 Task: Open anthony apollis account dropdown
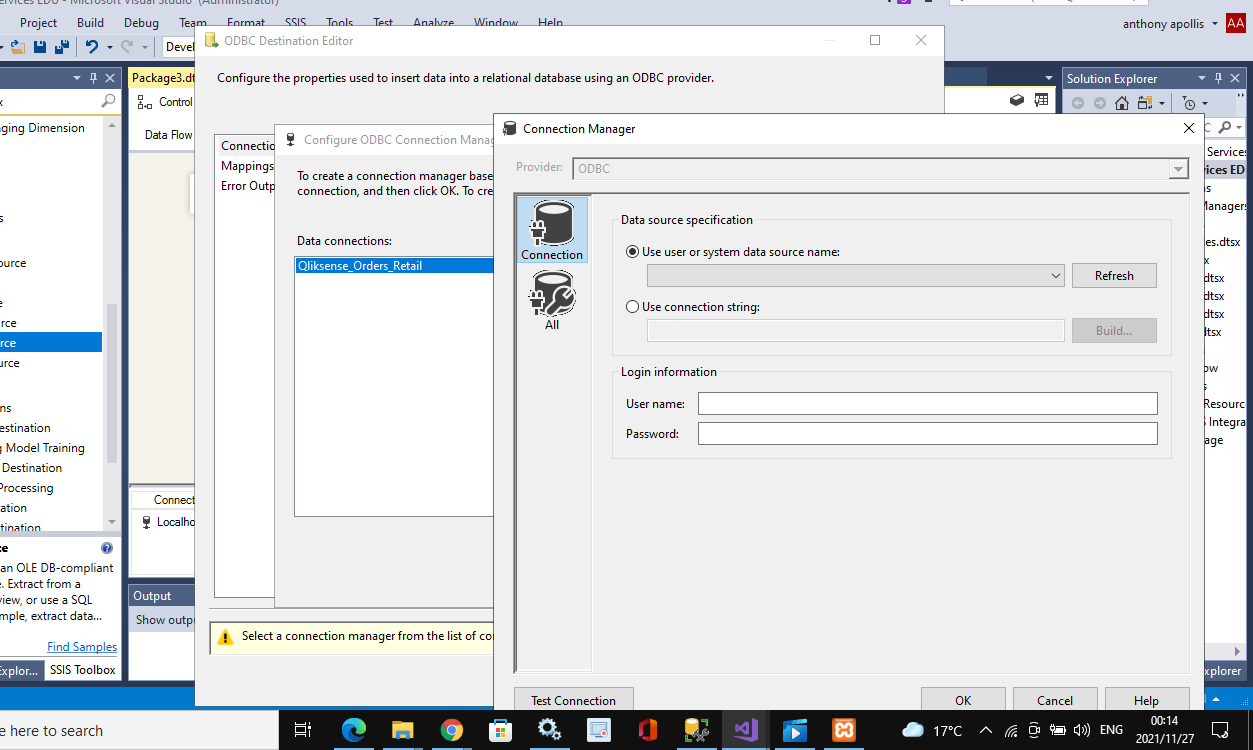pos(1214,23)
